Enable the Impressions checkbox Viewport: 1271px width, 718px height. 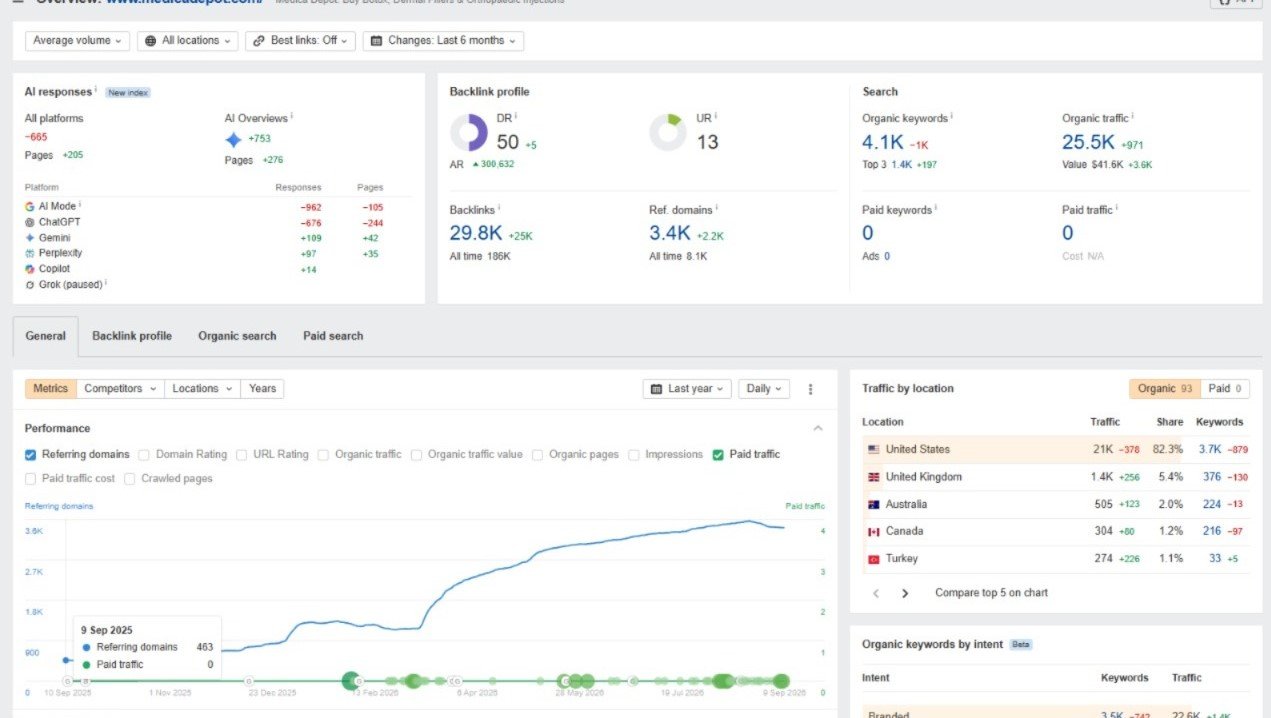(x=634, y=455)
